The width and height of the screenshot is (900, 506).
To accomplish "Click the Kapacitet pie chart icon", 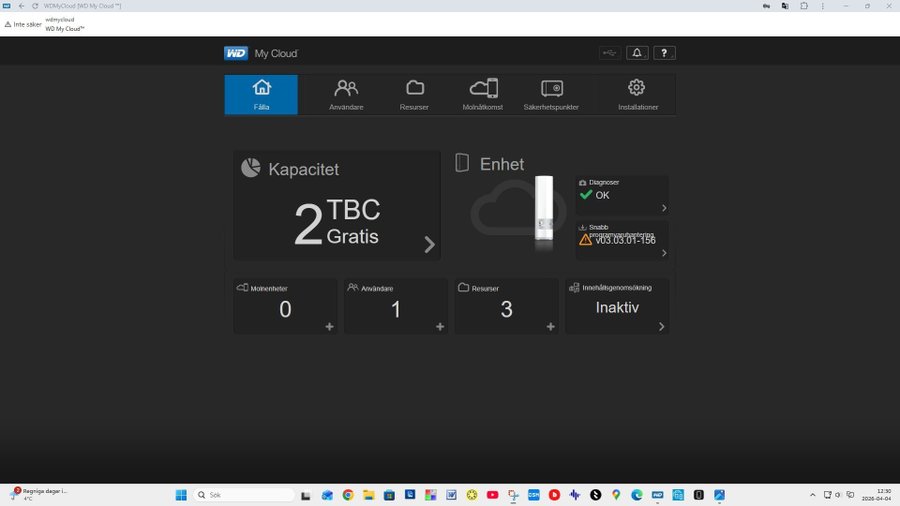I will click(251, 168).
